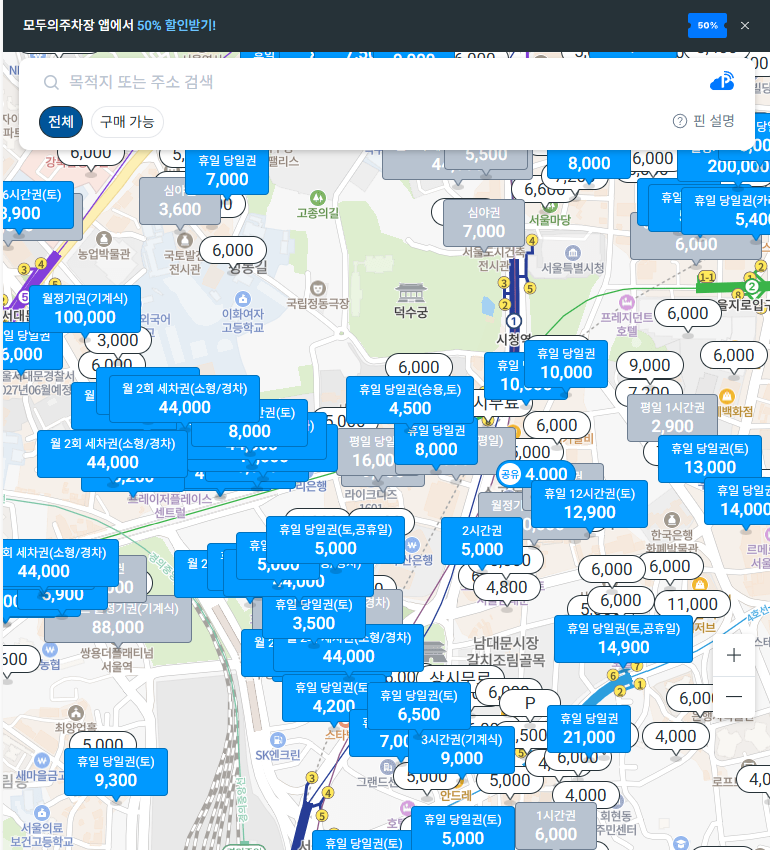The image size is (770, 850).
Task: Select the '전체' filter chip
Action: click(x=61, y=122)
